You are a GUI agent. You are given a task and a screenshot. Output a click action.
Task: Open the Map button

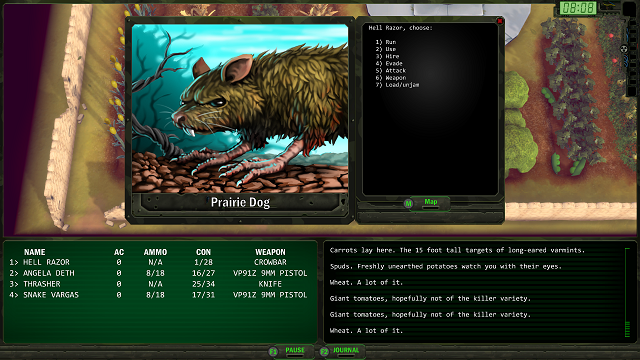(431, 202)
